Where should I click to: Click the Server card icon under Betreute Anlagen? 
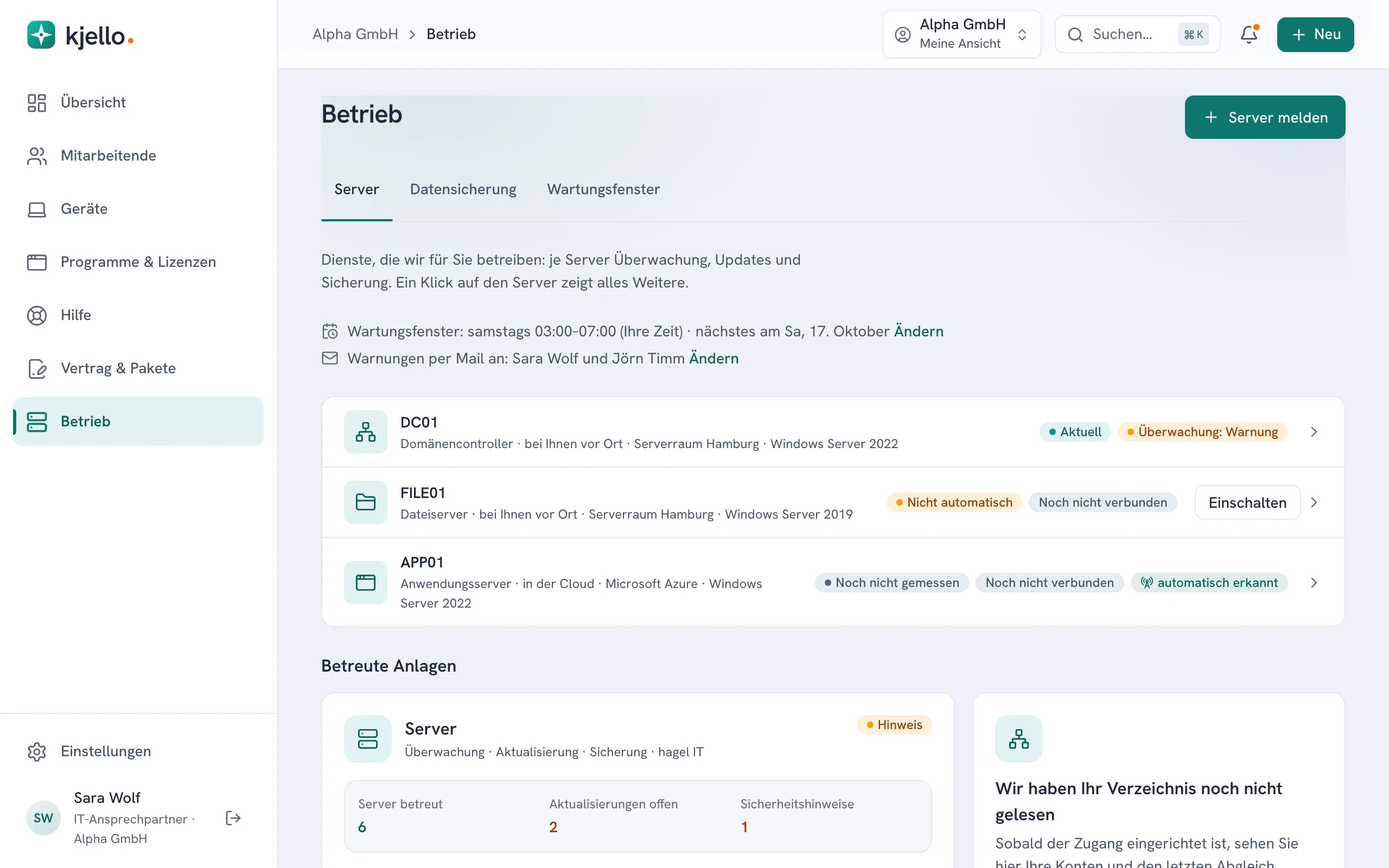367,739
